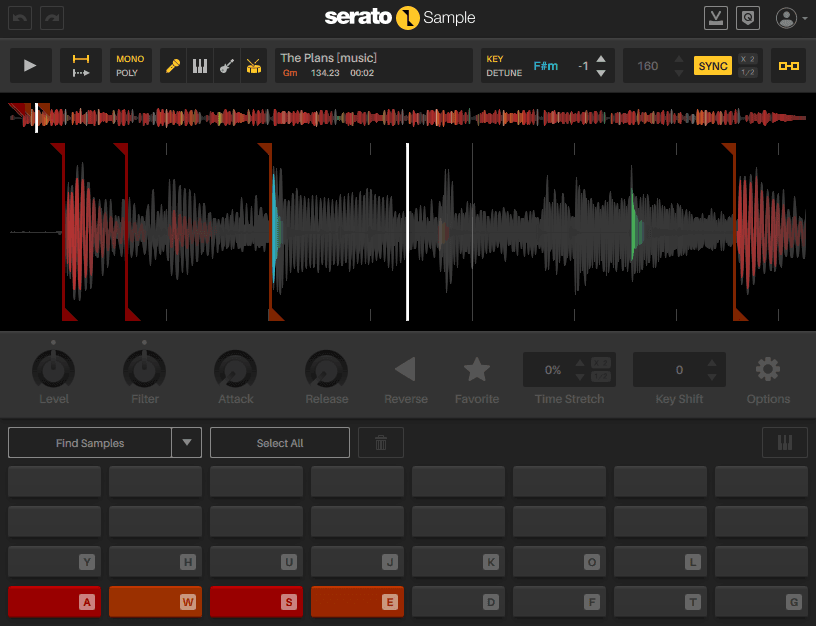Click the 134.23 BPM value
The image size is (816, 626).
[x=325, y=73]
